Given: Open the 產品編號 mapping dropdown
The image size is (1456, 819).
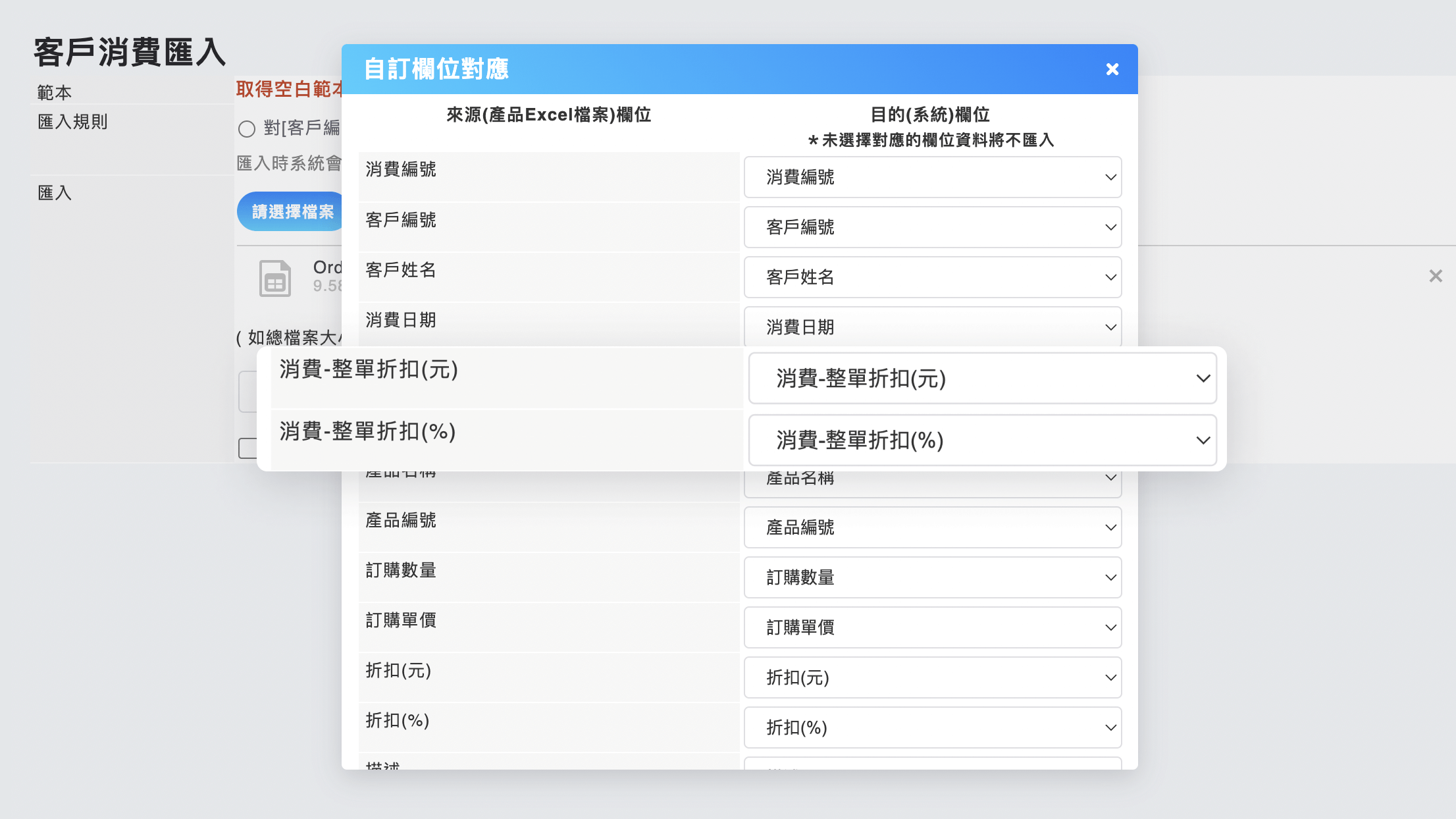Looking at the screenshot, I should 932,527.
